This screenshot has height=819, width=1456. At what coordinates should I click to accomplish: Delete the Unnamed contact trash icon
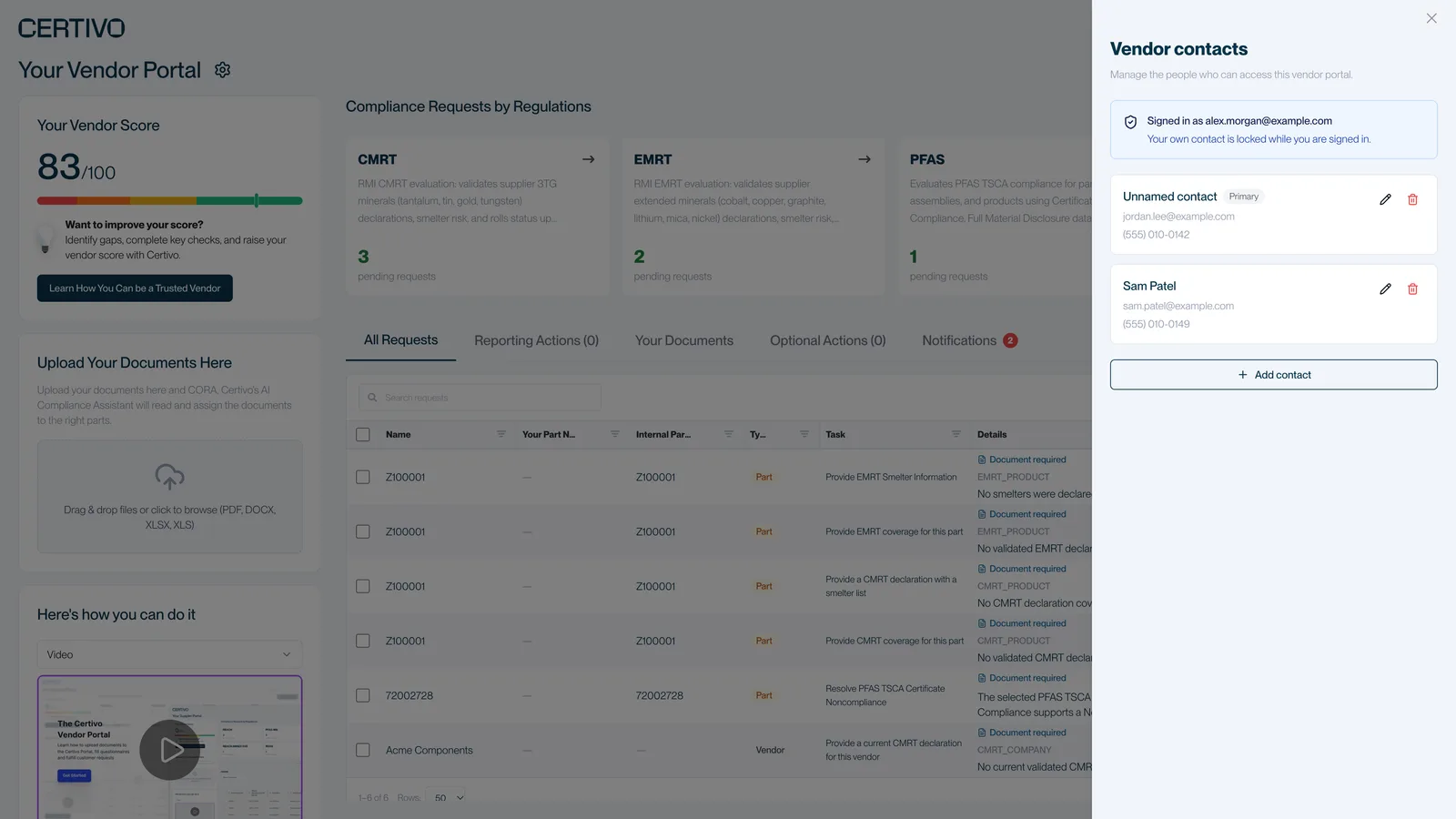(x=1412, y=199)
